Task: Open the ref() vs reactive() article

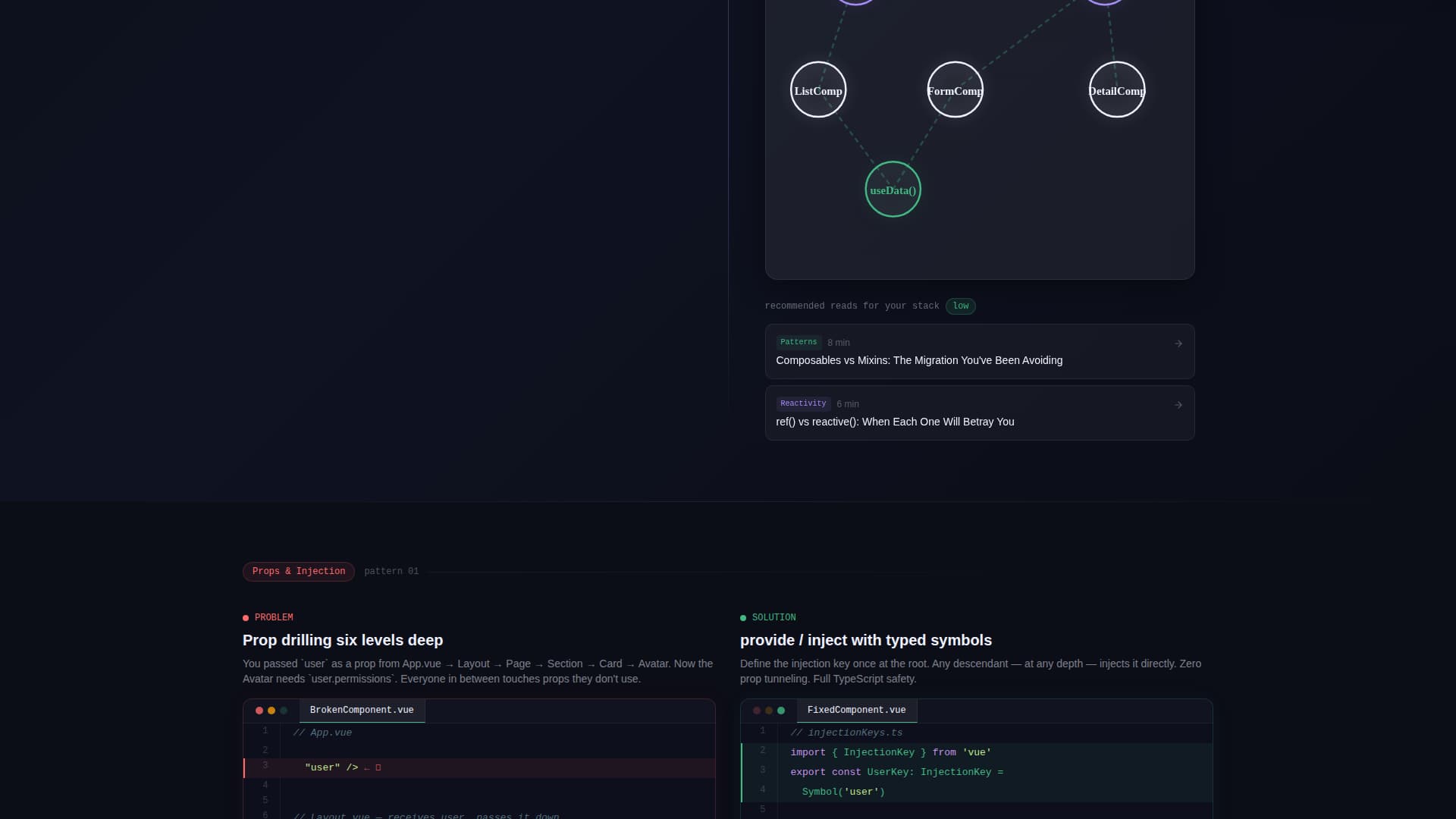Action: tap(895, 422)
